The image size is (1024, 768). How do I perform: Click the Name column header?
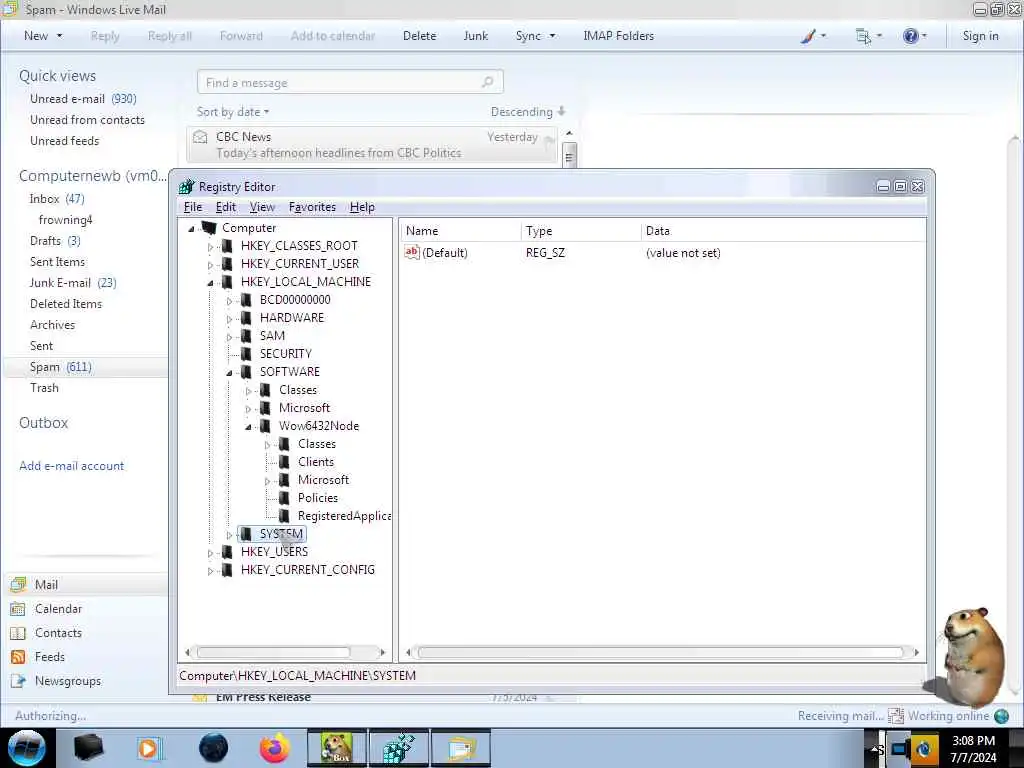(460, 231)
